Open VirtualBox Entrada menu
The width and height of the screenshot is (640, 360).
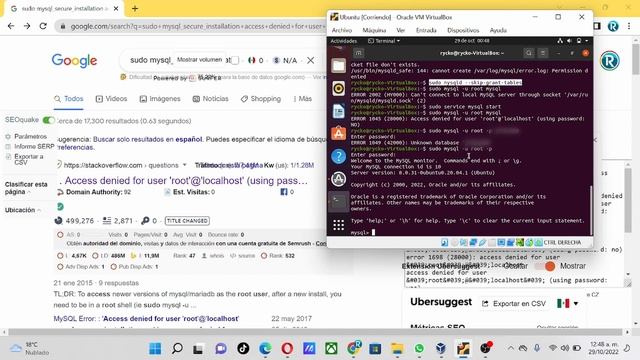tap(426, 30)
